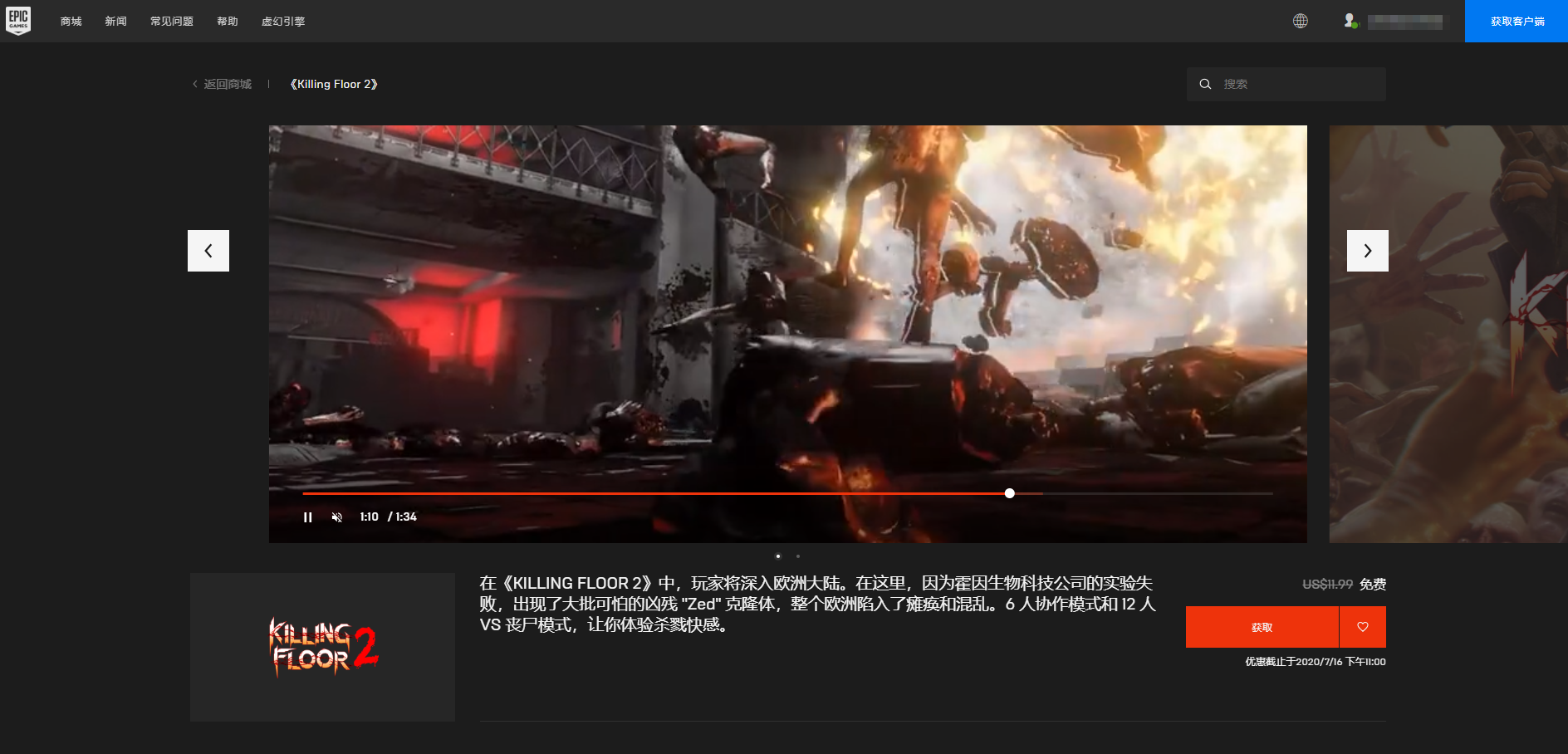Select the first carousel dot indicator
The width and height of the screenshot is (1568, 754).
778,556
